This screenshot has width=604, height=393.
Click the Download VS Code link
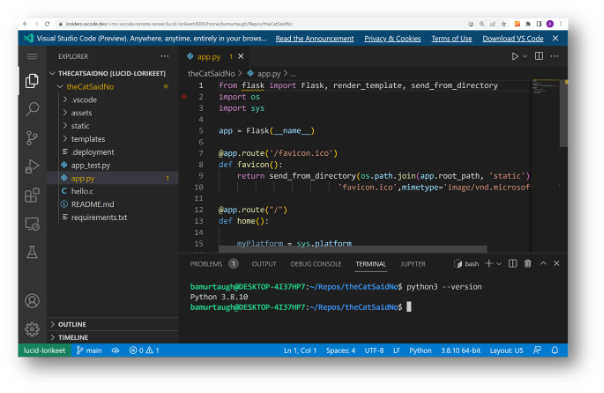[513, 39]
